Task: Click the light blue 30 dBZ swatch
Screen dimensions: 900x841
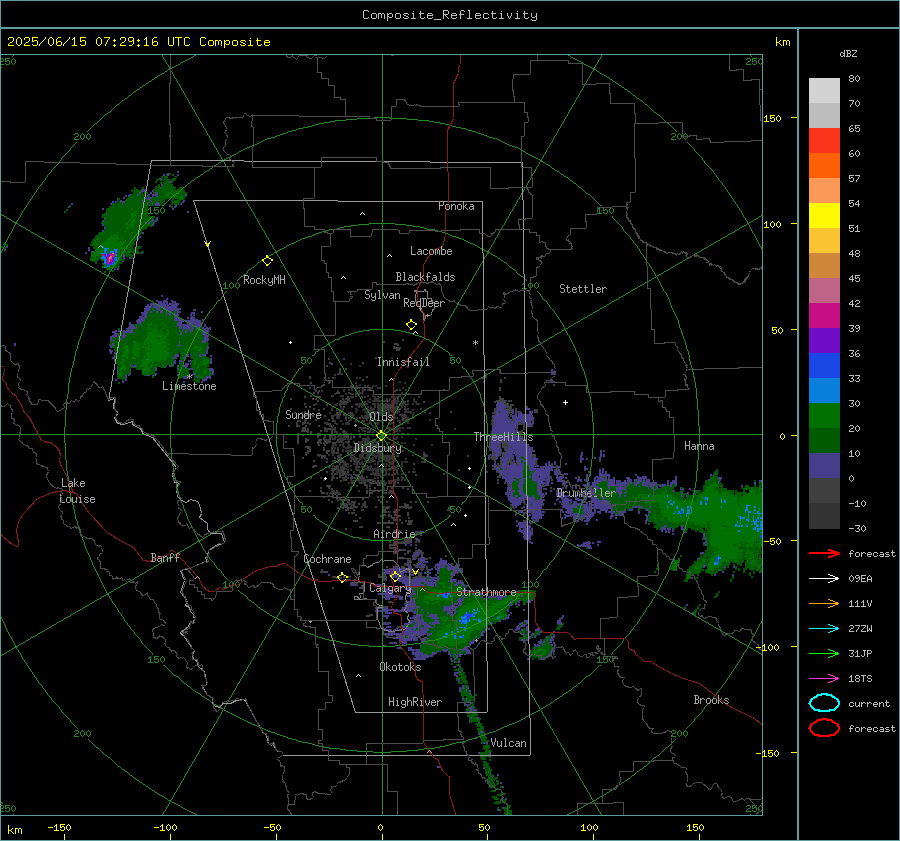Action: coord(824,390)
